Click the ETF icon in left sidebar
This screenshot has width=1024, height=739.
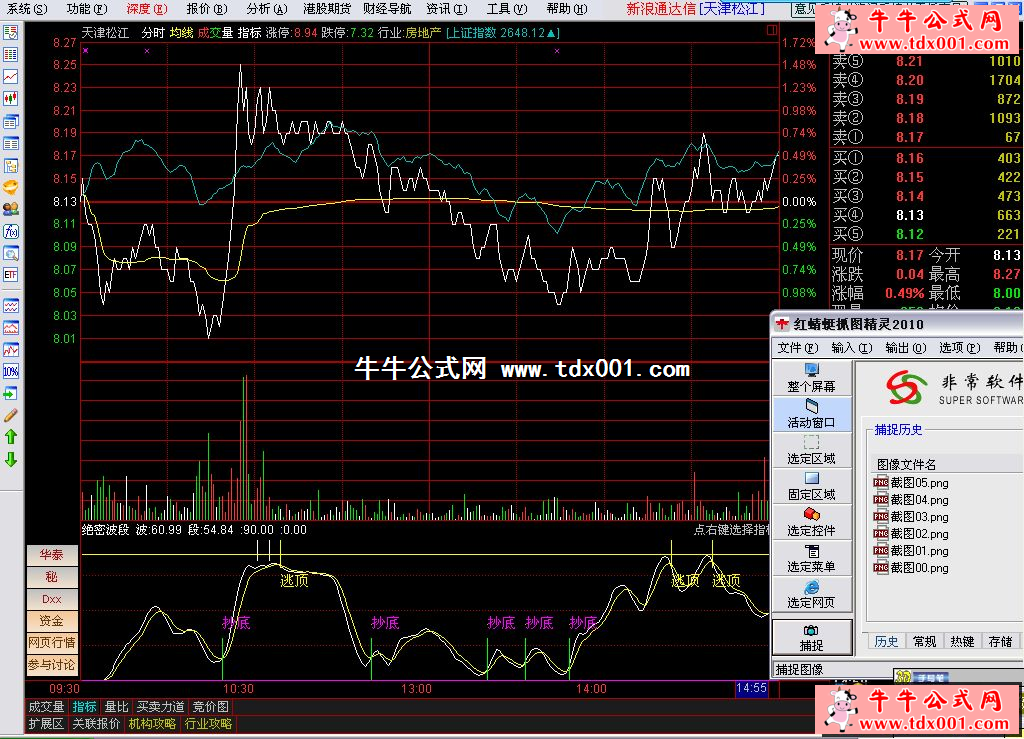(x=10, y=275)
